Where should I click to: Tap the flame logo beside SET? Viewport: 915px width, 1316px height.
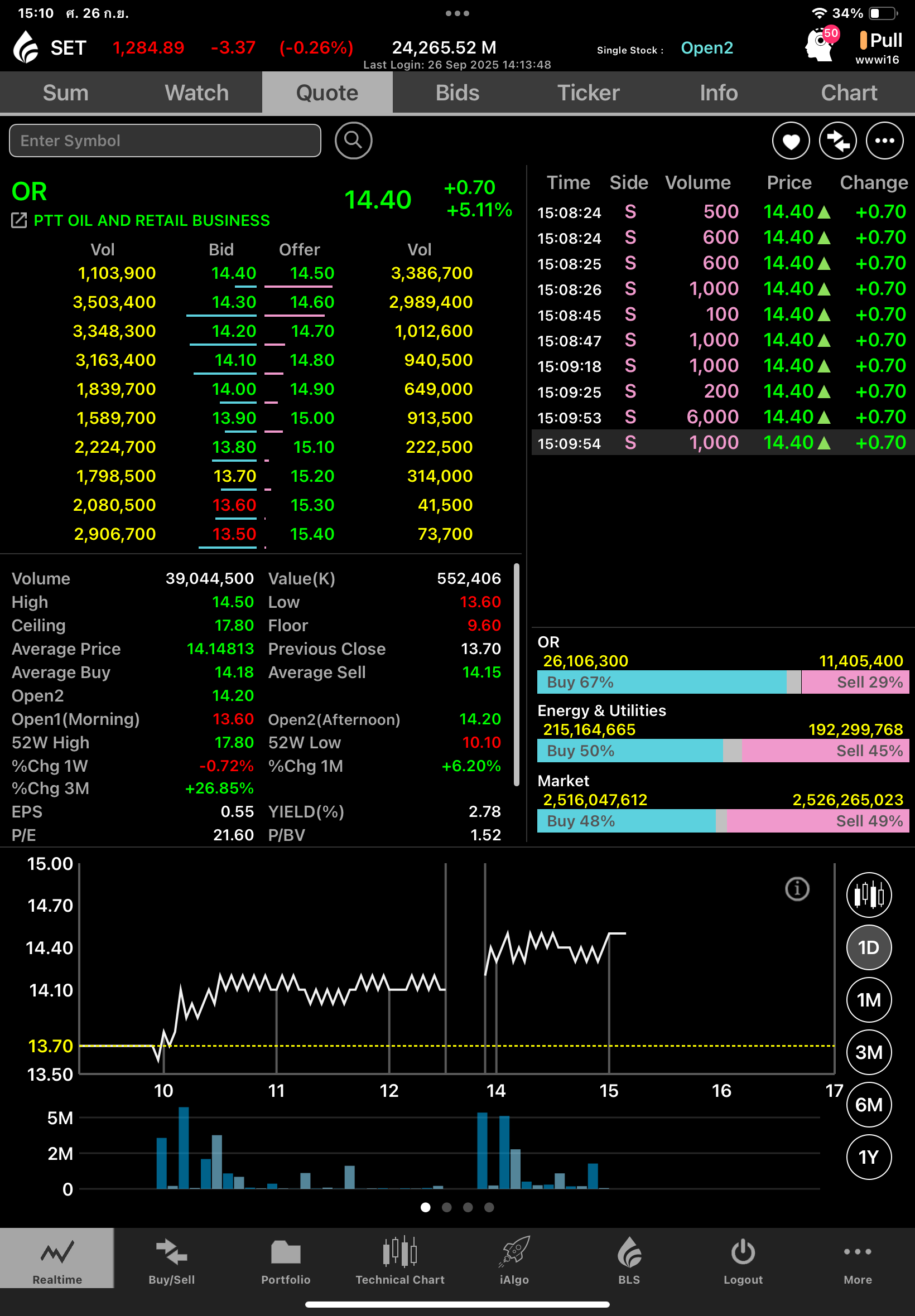[26, 47]
